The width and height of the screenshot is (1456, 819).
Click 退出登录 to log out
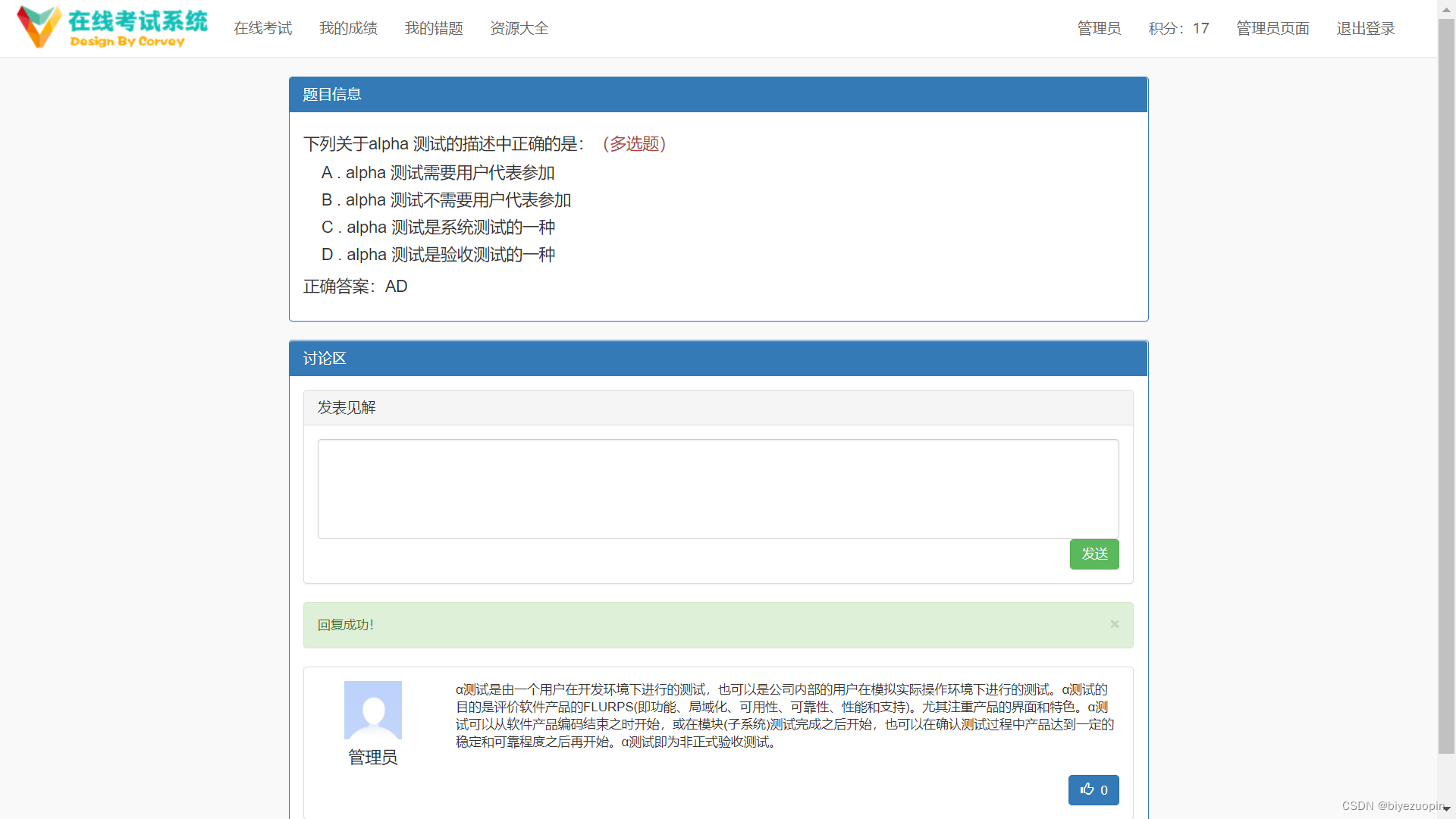1365,28
